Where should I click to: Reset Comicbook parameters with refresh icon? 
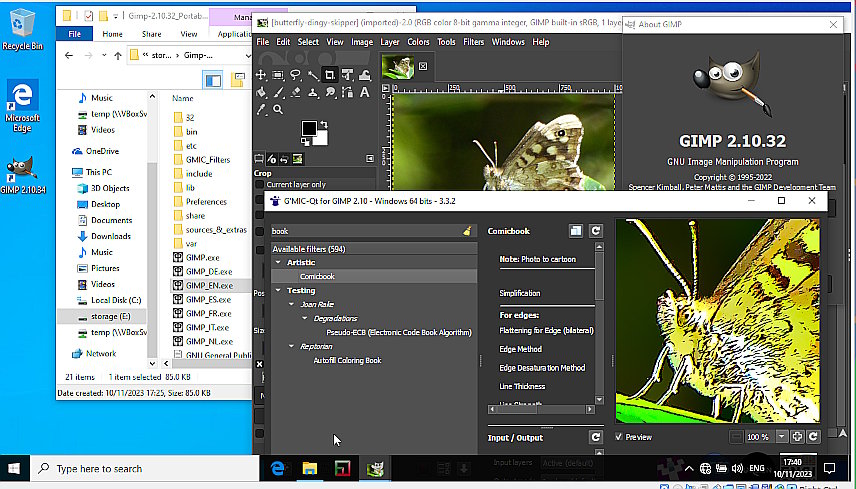(x=596, y=231)
